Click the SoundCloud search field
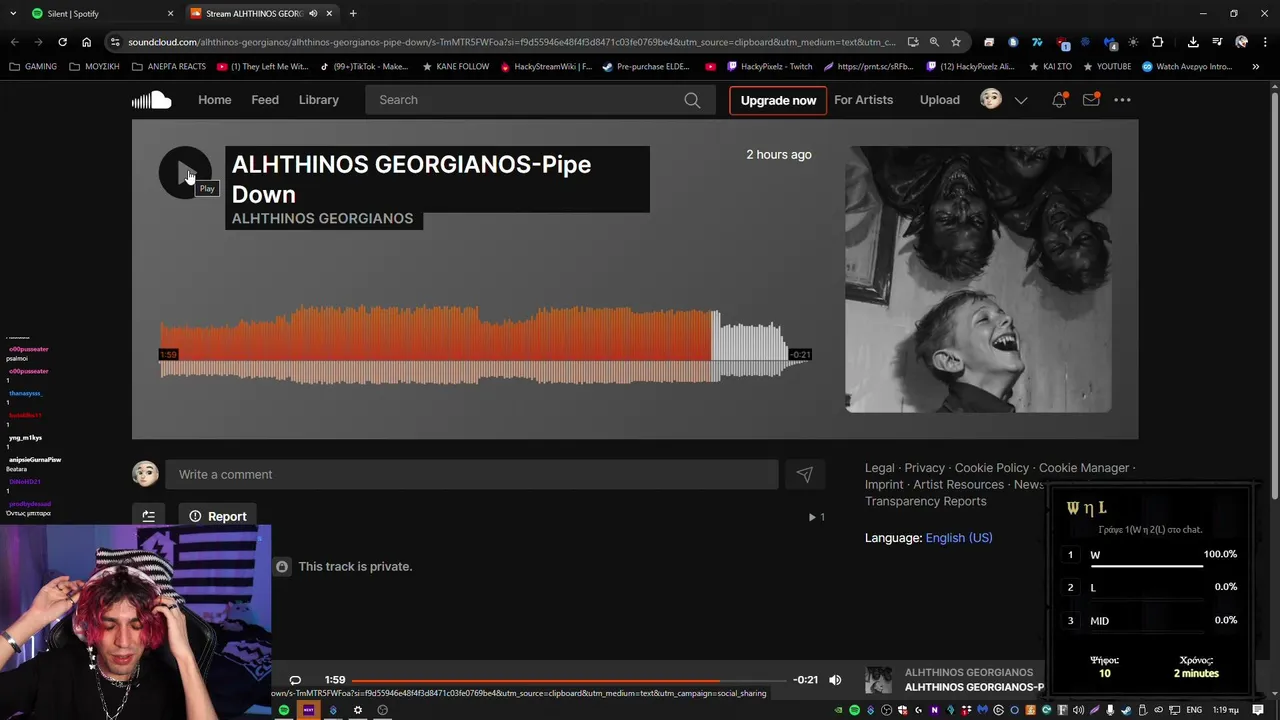Viewport: 1280px width, 720px height. click(x=541, y=100)
